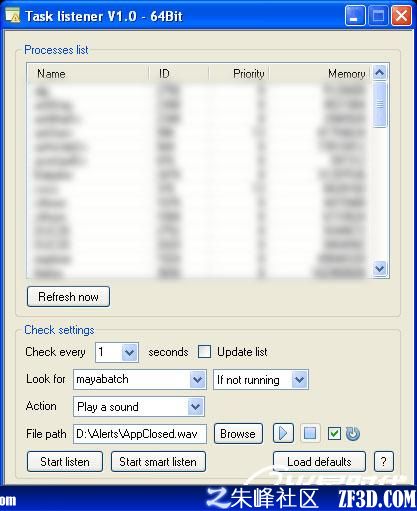Click the Task listener title bar icon
Screen dimensions: 417x511
12,15
